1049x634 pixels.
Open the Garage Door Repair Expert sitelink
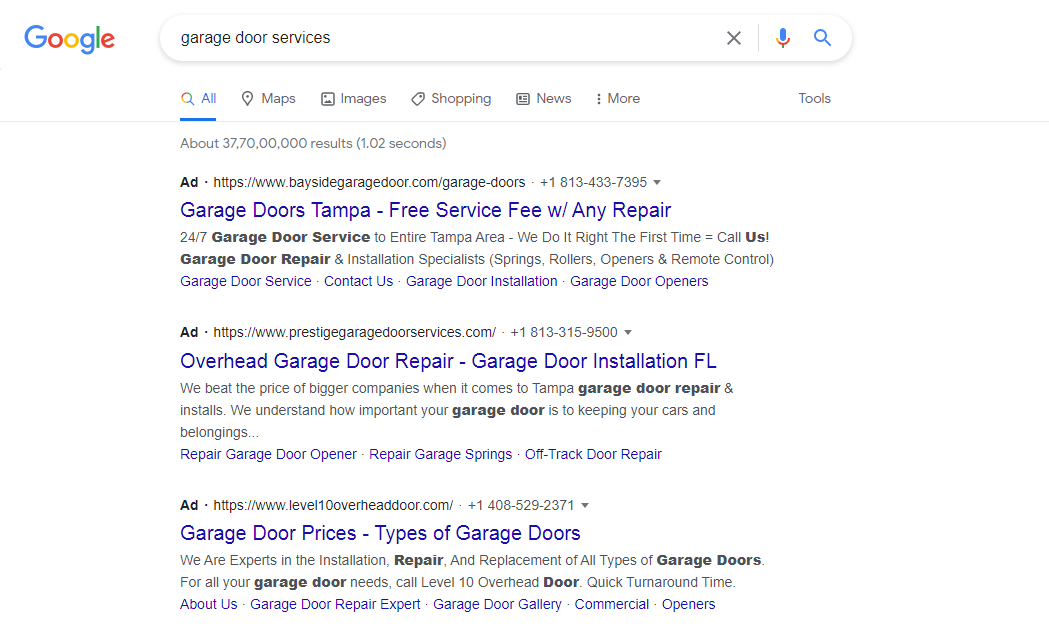click(335, 605)
